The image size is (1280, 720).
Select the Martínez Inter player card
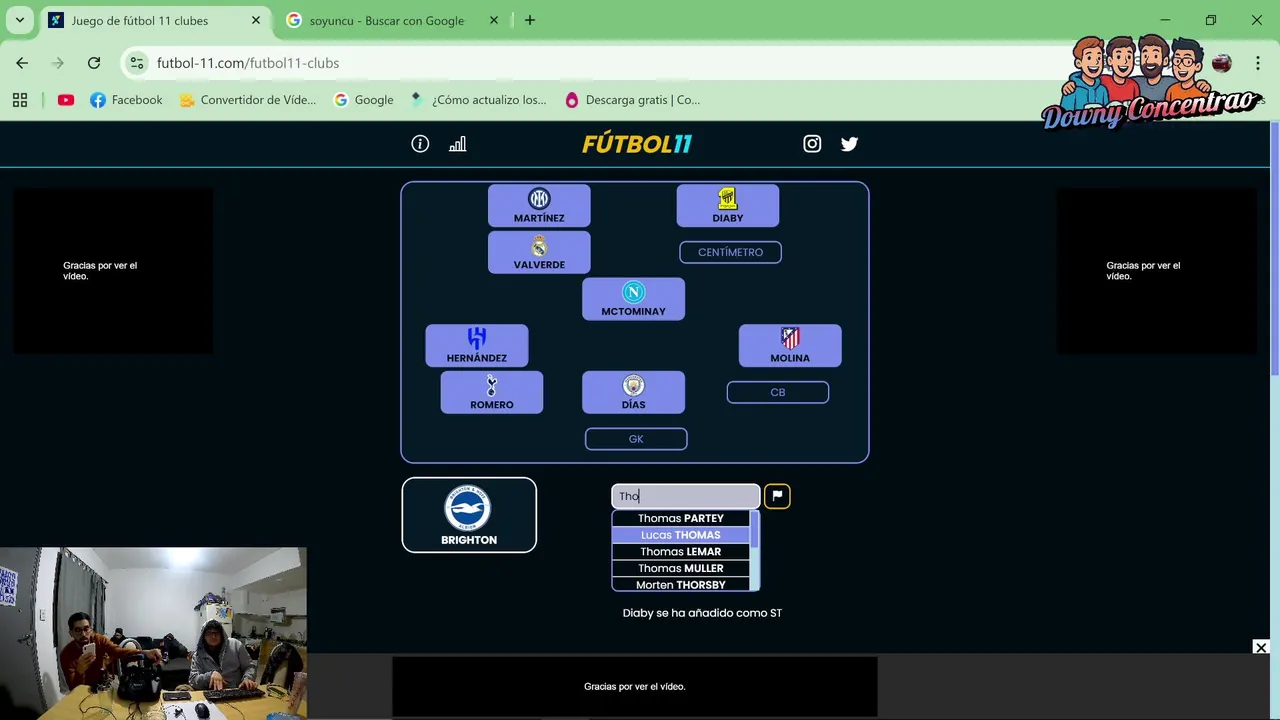(x=539, y=205)
